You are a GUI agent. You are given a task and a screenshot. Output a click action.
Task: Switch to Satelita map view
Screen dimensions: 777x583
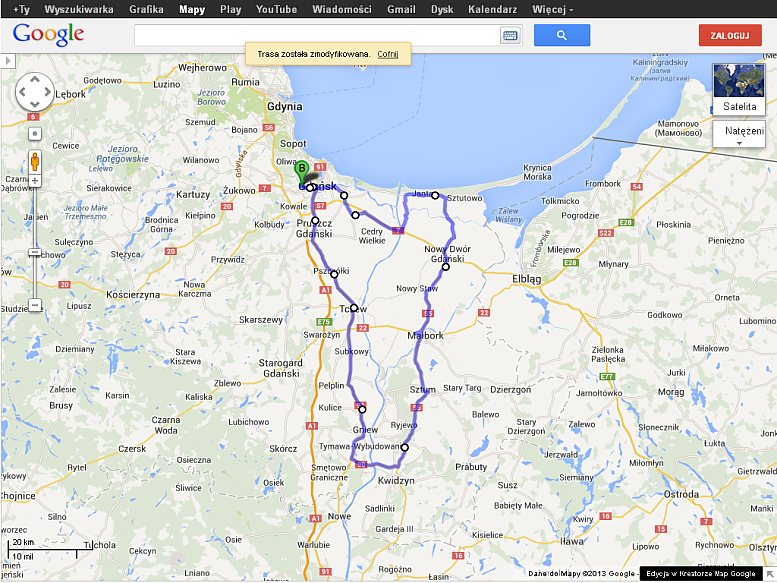pyautogui.click(x=739, y=89)
